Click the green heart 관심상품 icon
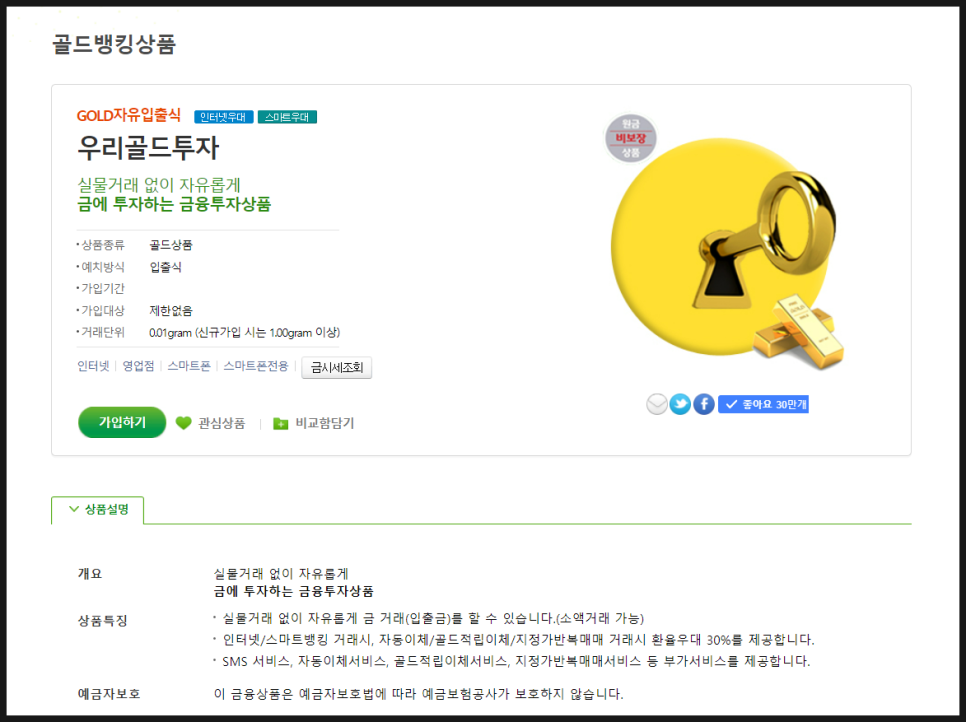 tap(183, 423)
